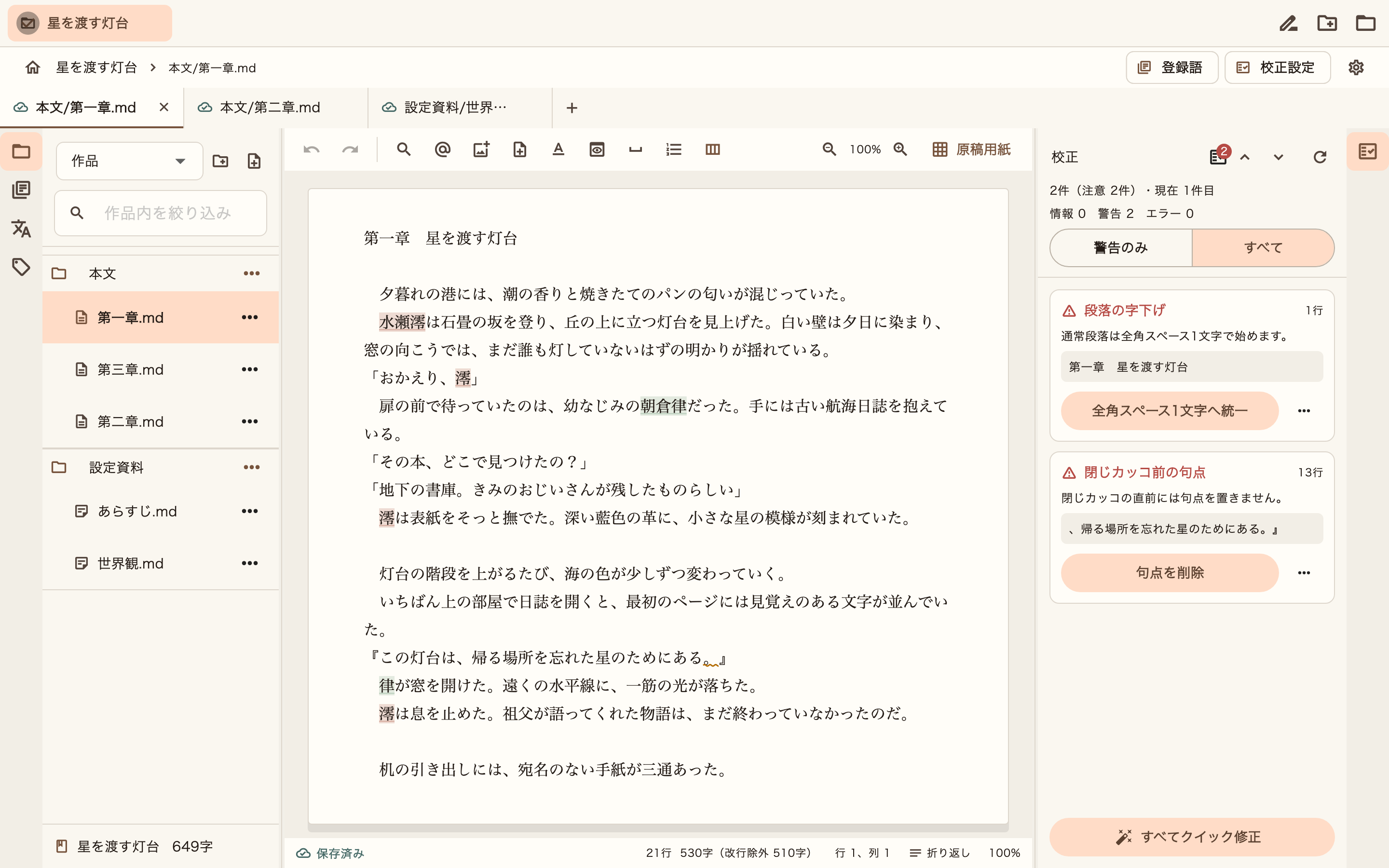The image size is (1389, 868).
Task: Go to previous proofreading issue chevron
Action: point(1244,157)
